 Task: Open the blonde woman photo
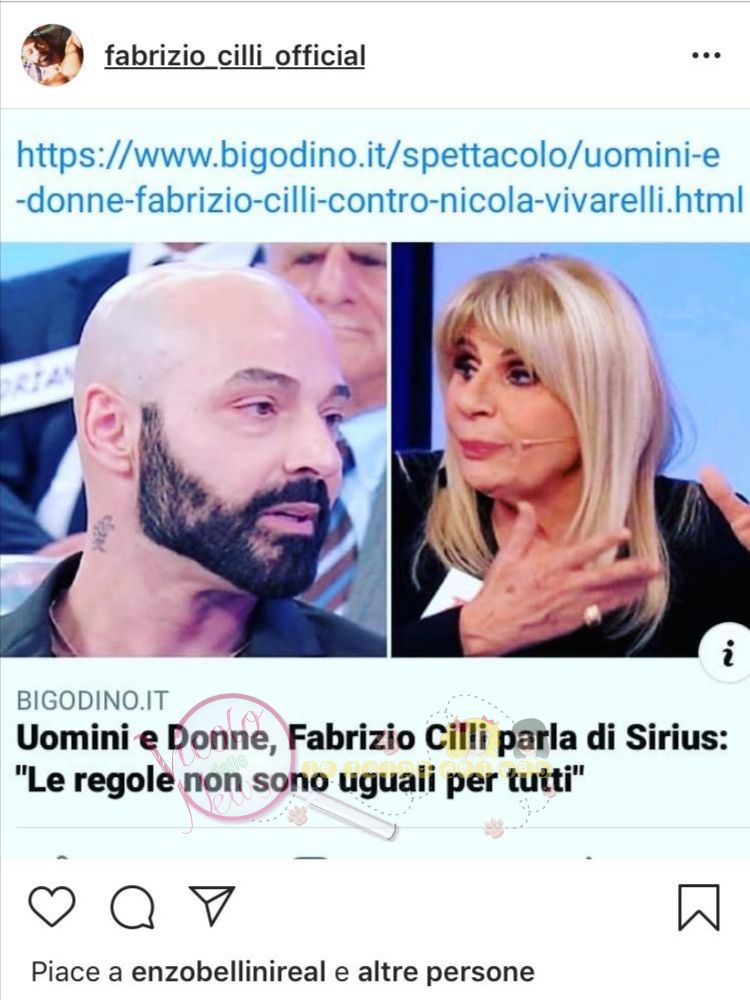coord(571,449)
